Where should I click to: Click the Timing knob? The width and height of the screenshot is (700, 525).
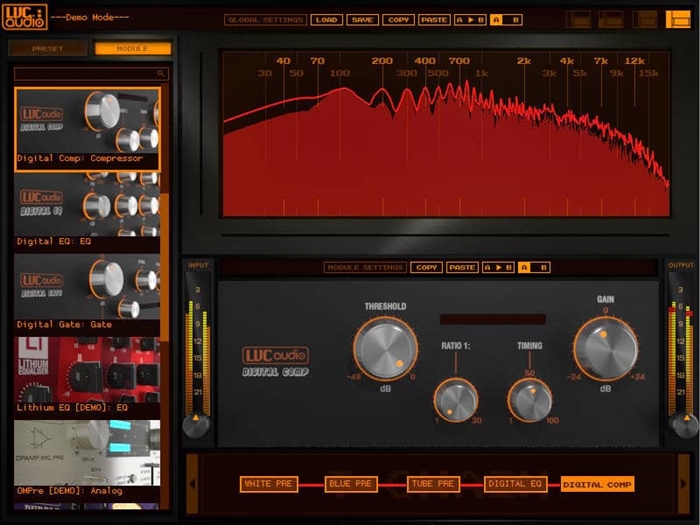[529, 400]
